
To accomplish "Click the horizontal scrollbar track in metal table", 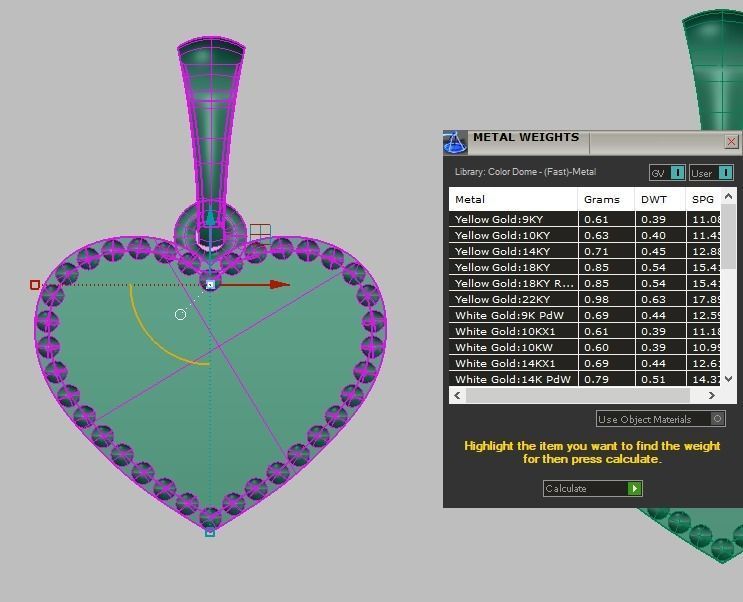I will coord(578,395).
